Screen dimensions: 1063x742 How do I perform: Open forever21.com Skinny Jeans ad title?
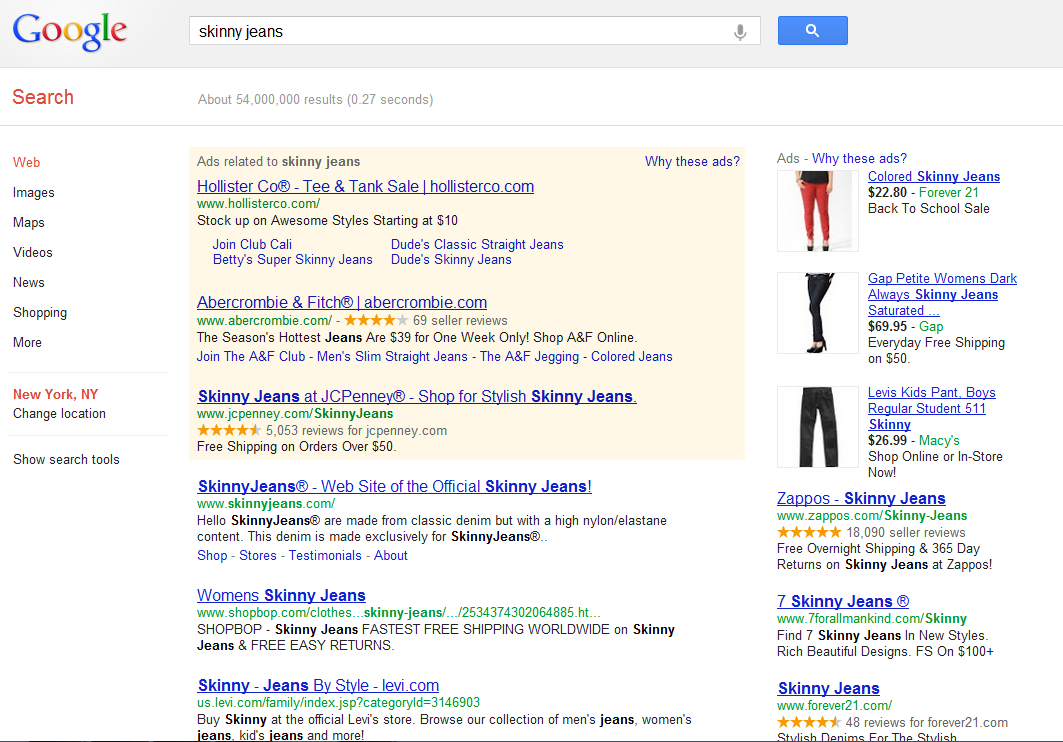point(828,688)
